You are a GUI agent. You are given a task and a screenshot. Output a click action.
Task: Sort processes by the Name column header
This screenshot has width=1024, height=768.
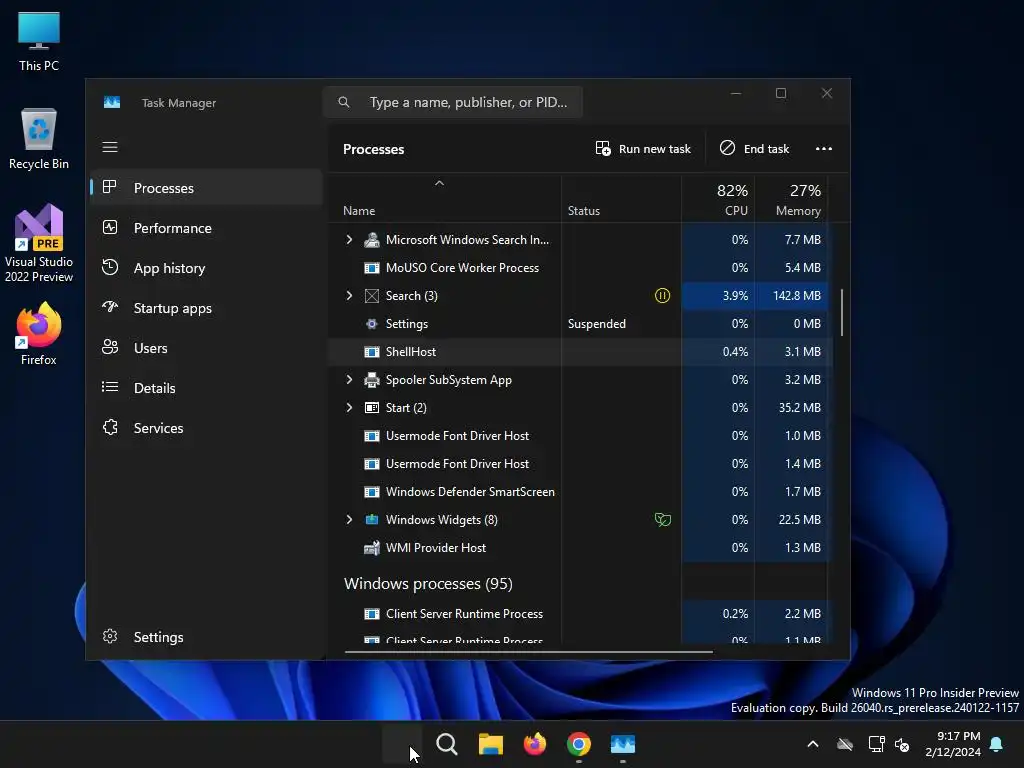click(x=445, y=199)
